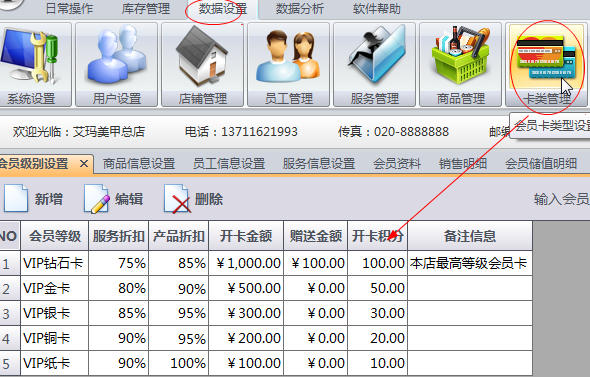Click the 赠送金额 column header
Viewport: 590px width, 377px height.
[316, 236]
